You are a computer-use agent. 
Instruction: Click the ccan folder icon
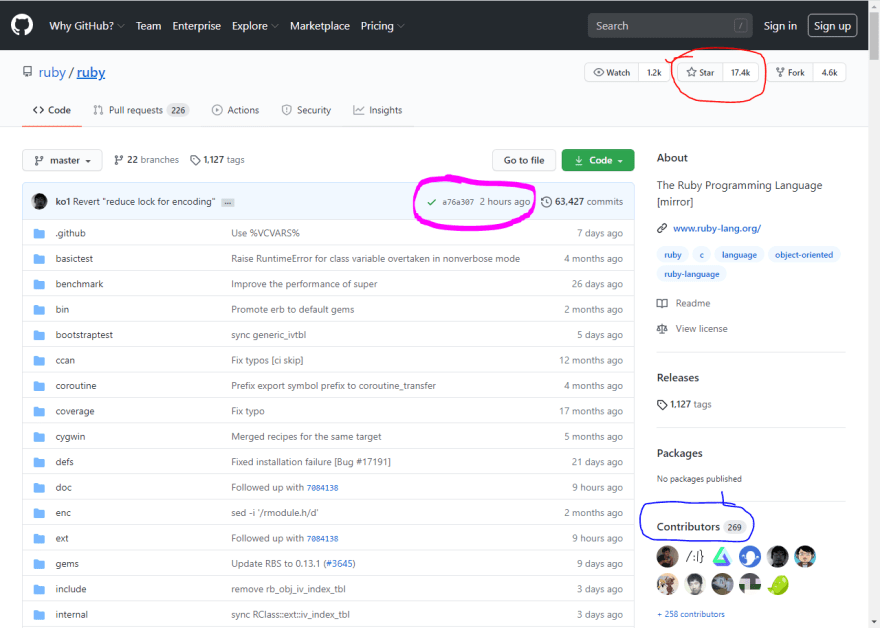(39, 360)
